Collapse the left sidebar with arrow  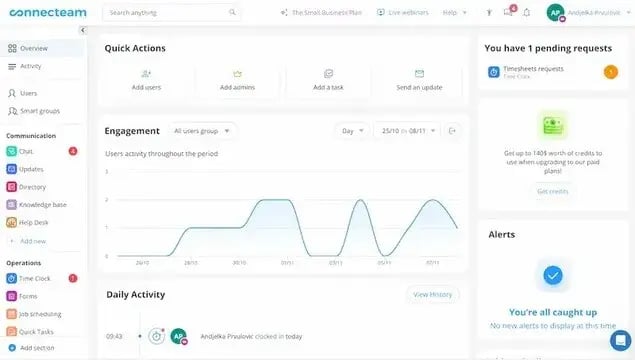[83, 30]
